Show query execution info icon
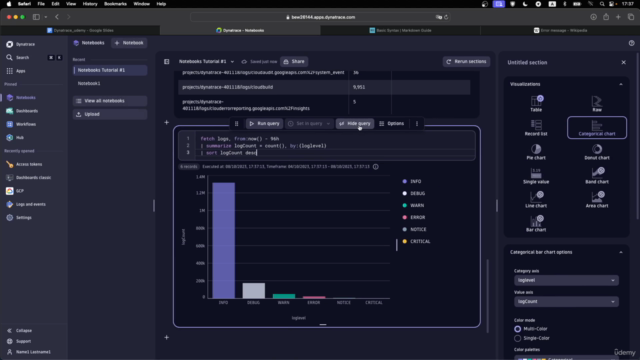 coord(376,167)
